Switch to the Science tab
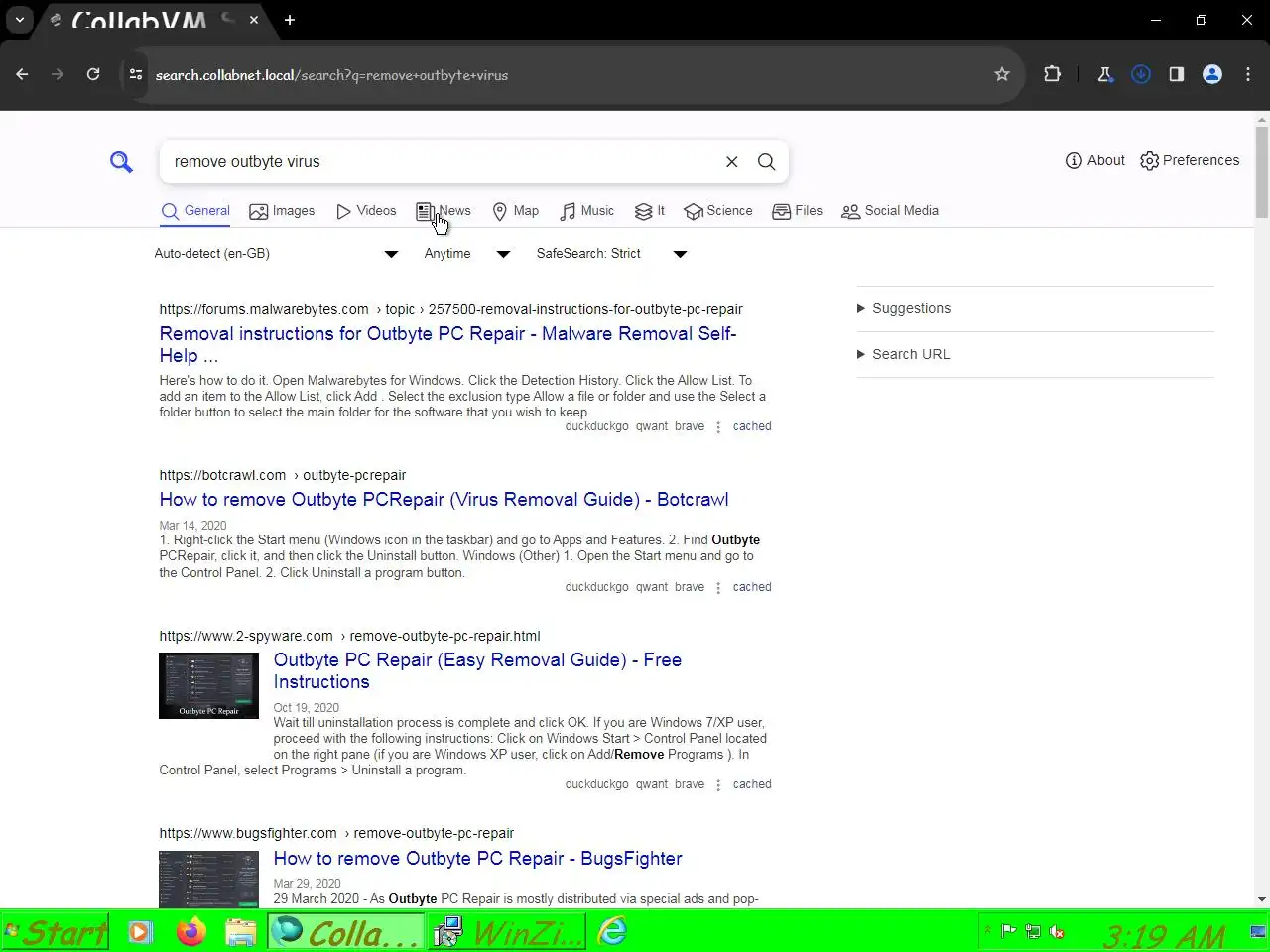 point(718,210)
